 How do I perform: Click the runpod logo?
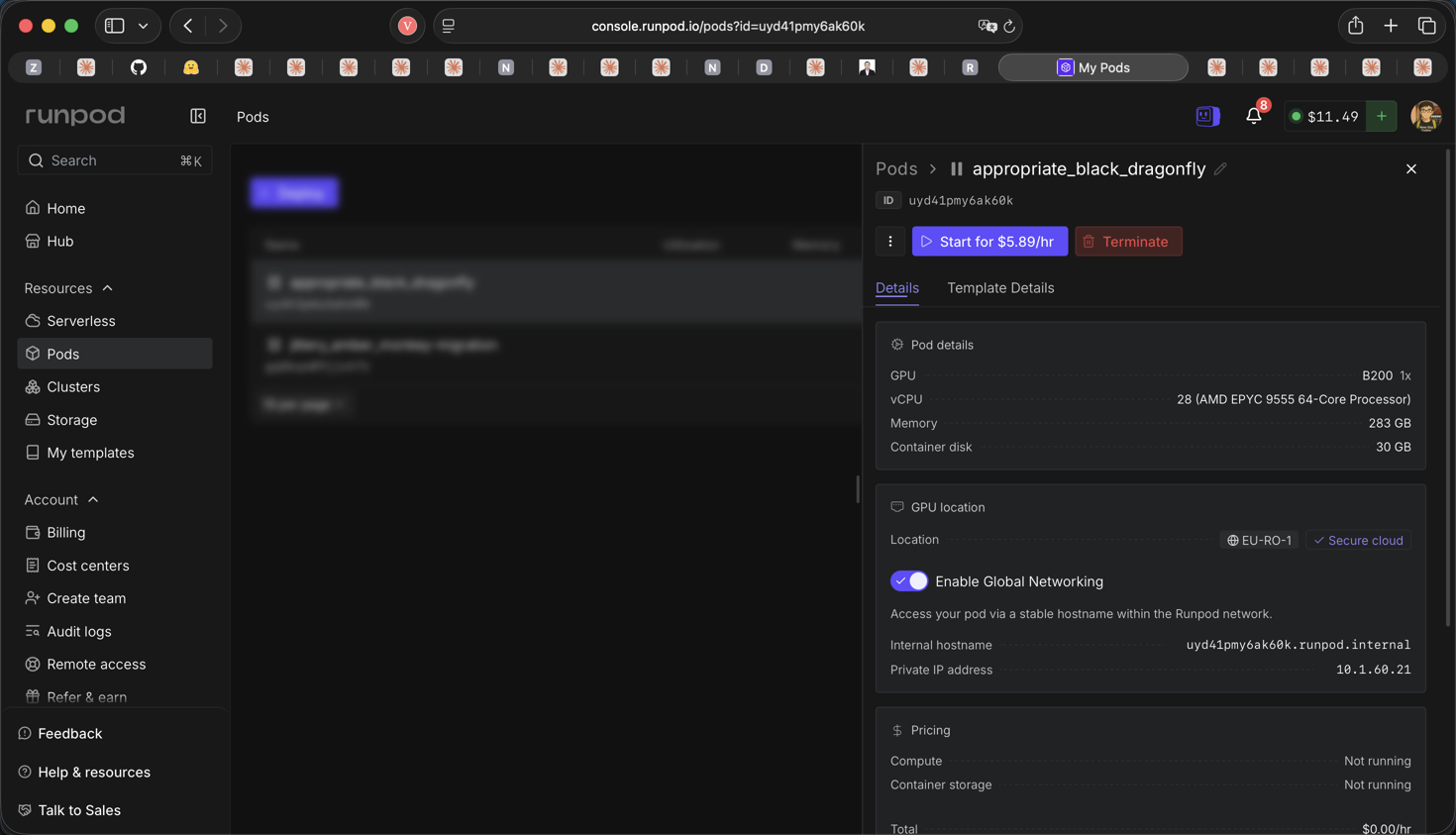point(75,116)
